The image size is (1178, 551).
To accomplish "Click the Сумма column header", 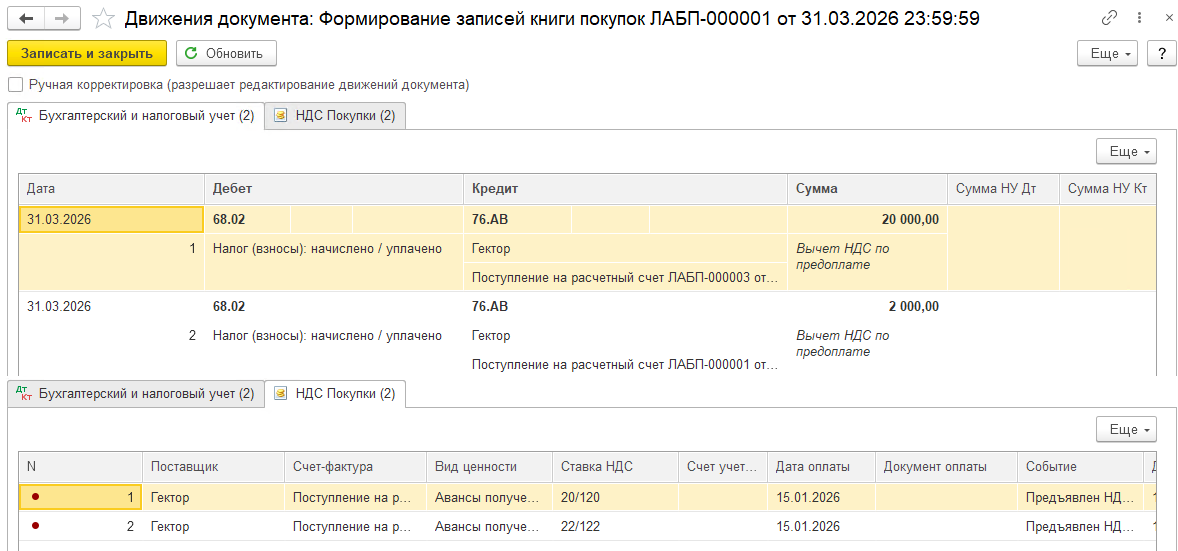I will (867, 189).
